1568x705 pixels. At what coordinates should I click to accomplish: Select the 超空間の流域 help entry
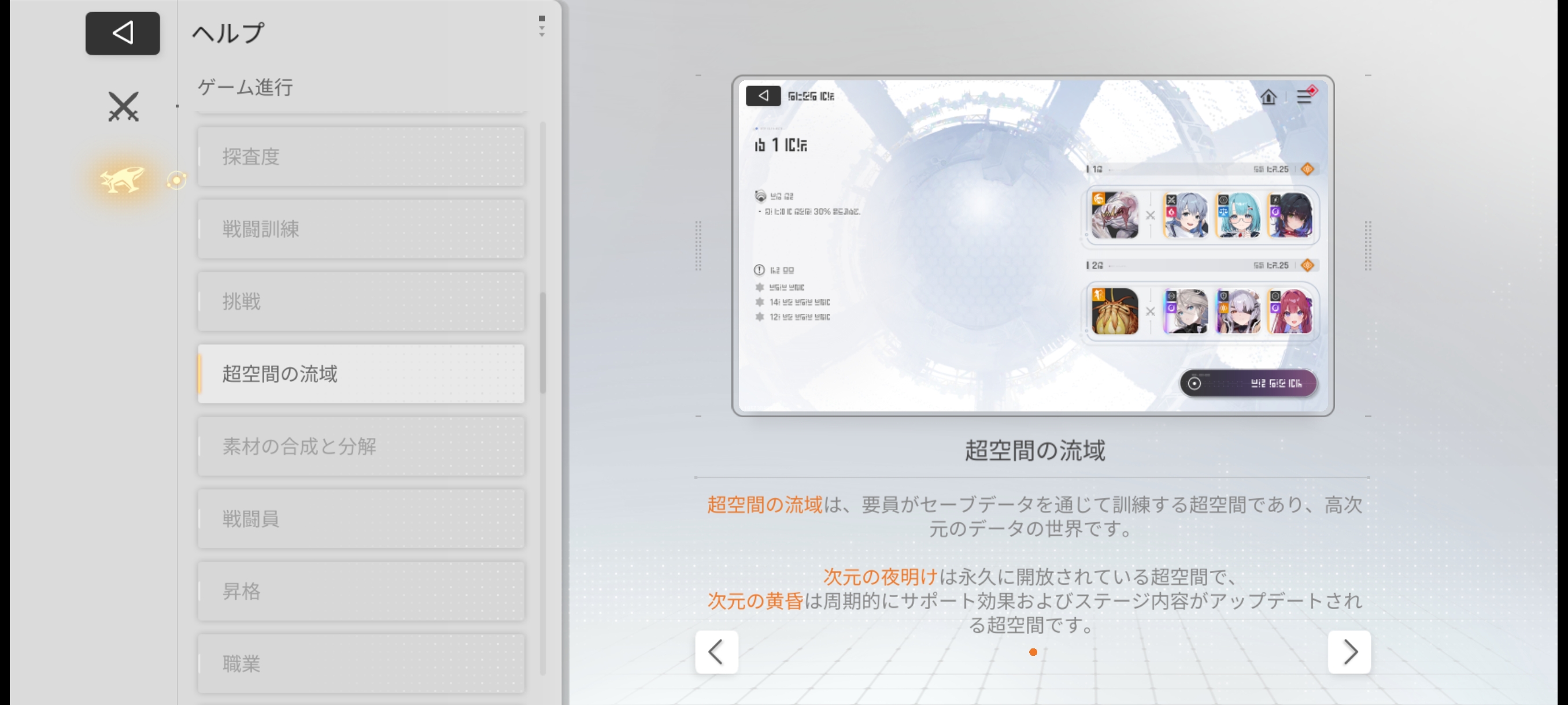click(361, 374)
